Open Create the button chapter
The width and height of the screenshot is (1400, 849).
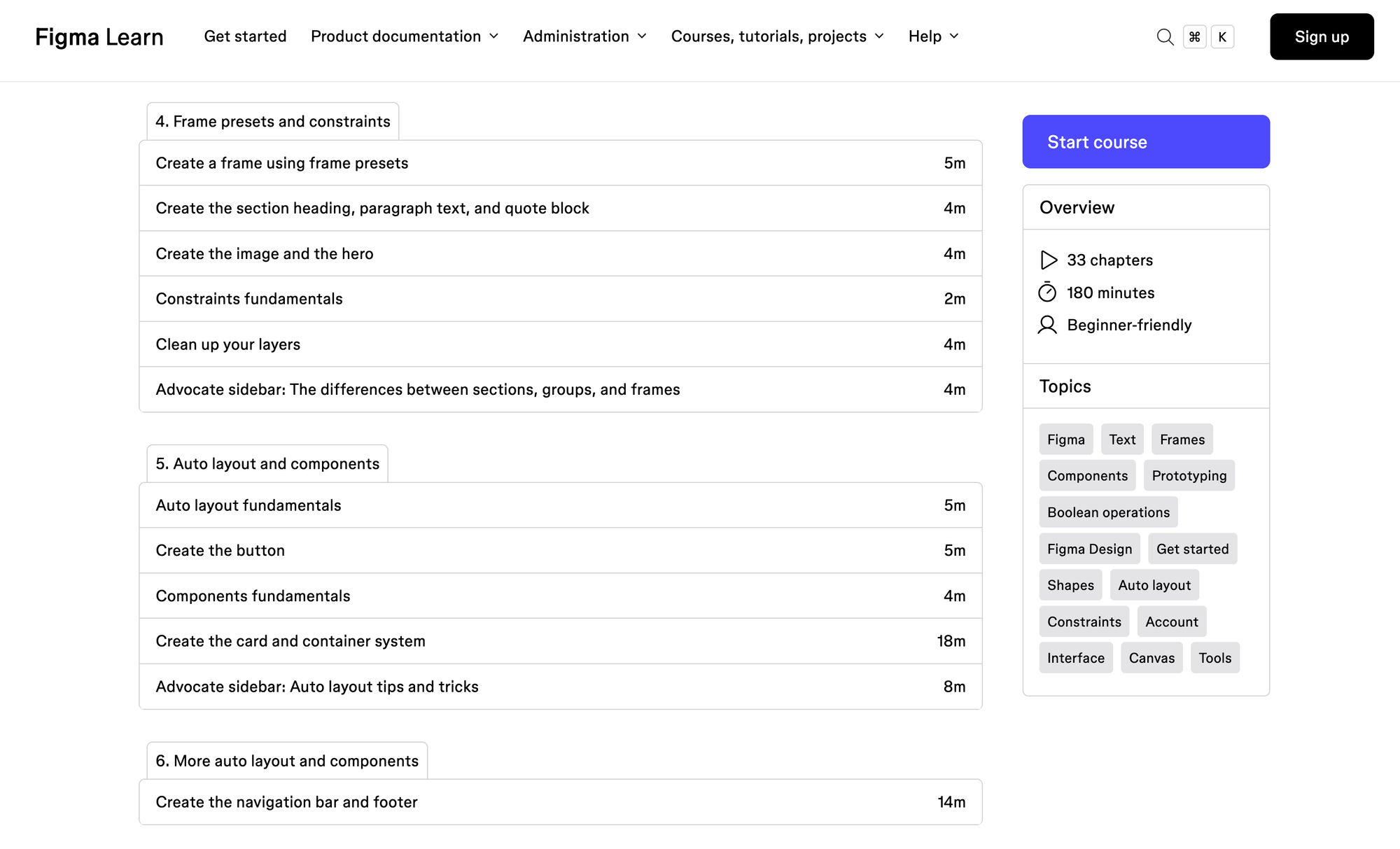point(561,551)
